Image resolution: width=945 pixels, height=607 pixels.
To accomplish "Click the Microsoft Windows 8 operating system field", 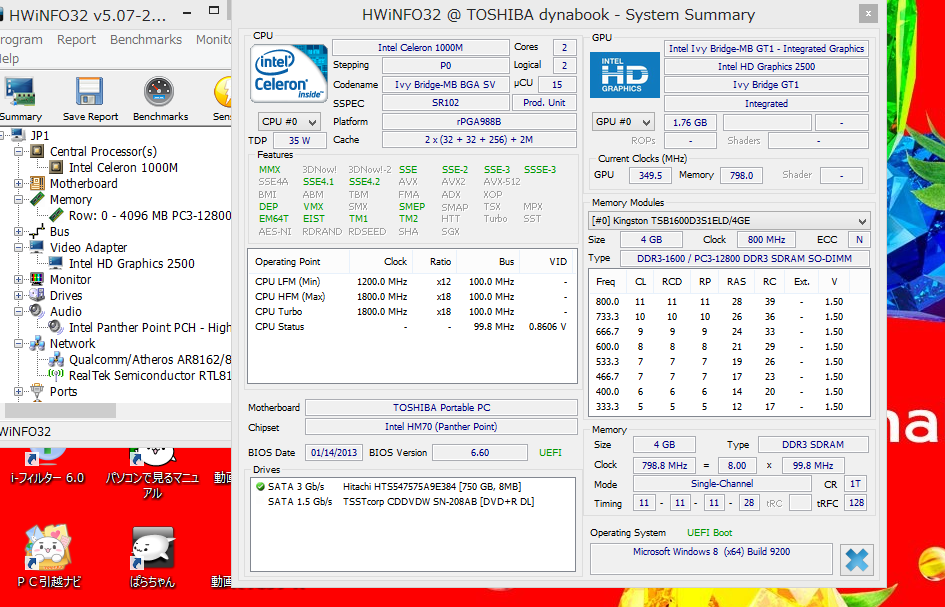I will click(711, 558).
